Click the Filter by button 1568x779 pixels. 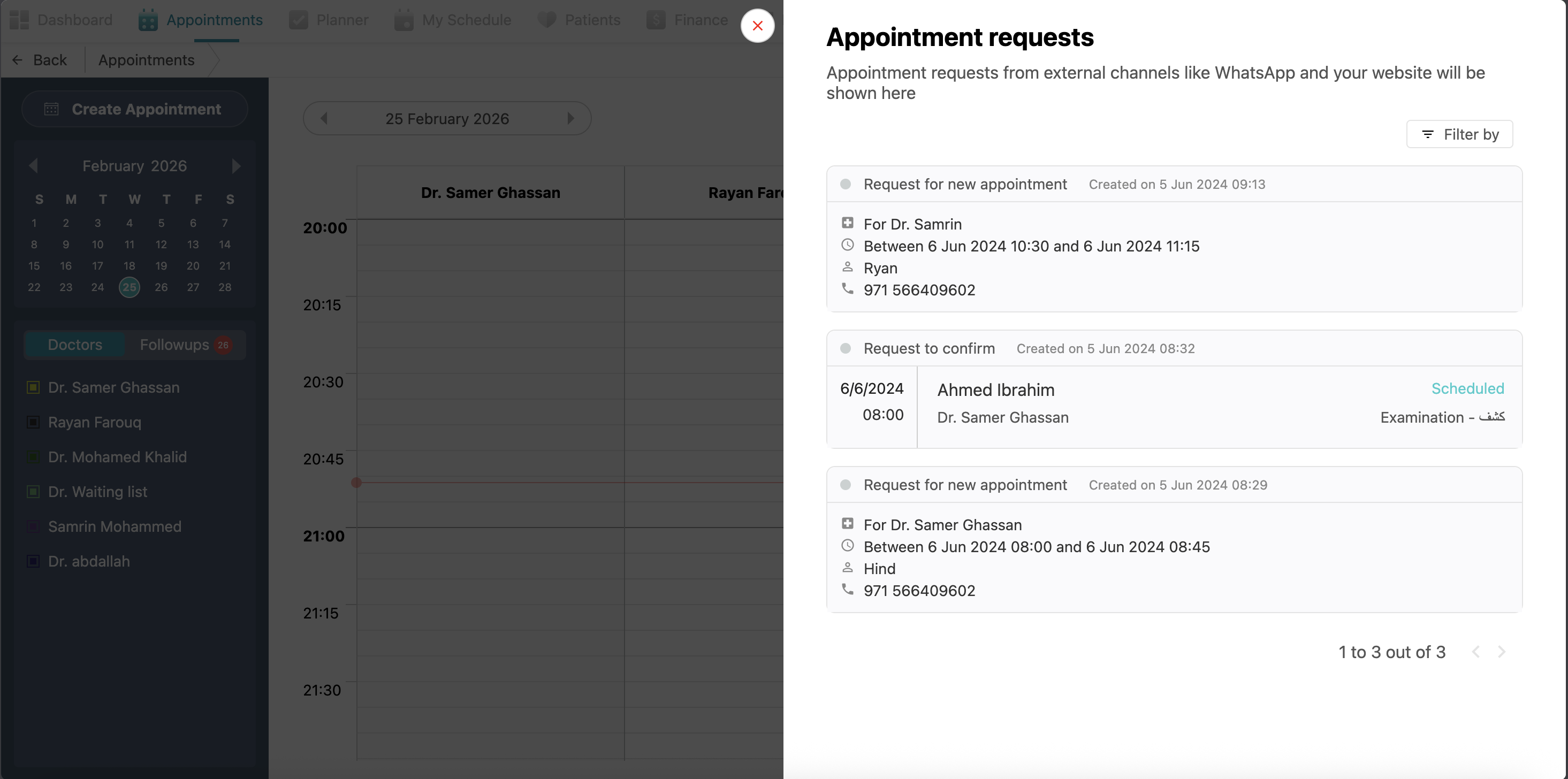point(1459,134)
